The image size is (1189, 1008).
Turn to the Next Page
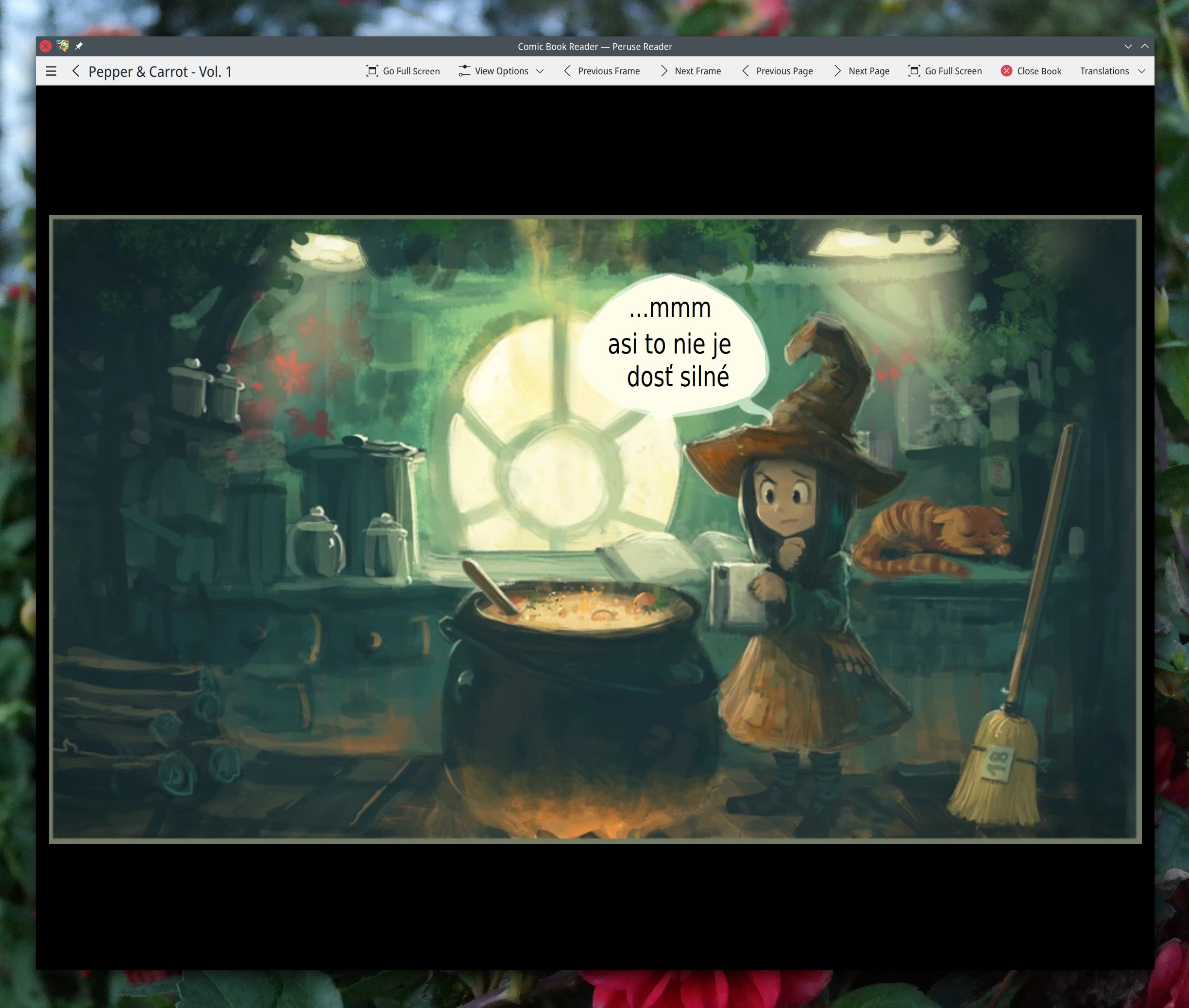tap(861, 71)
